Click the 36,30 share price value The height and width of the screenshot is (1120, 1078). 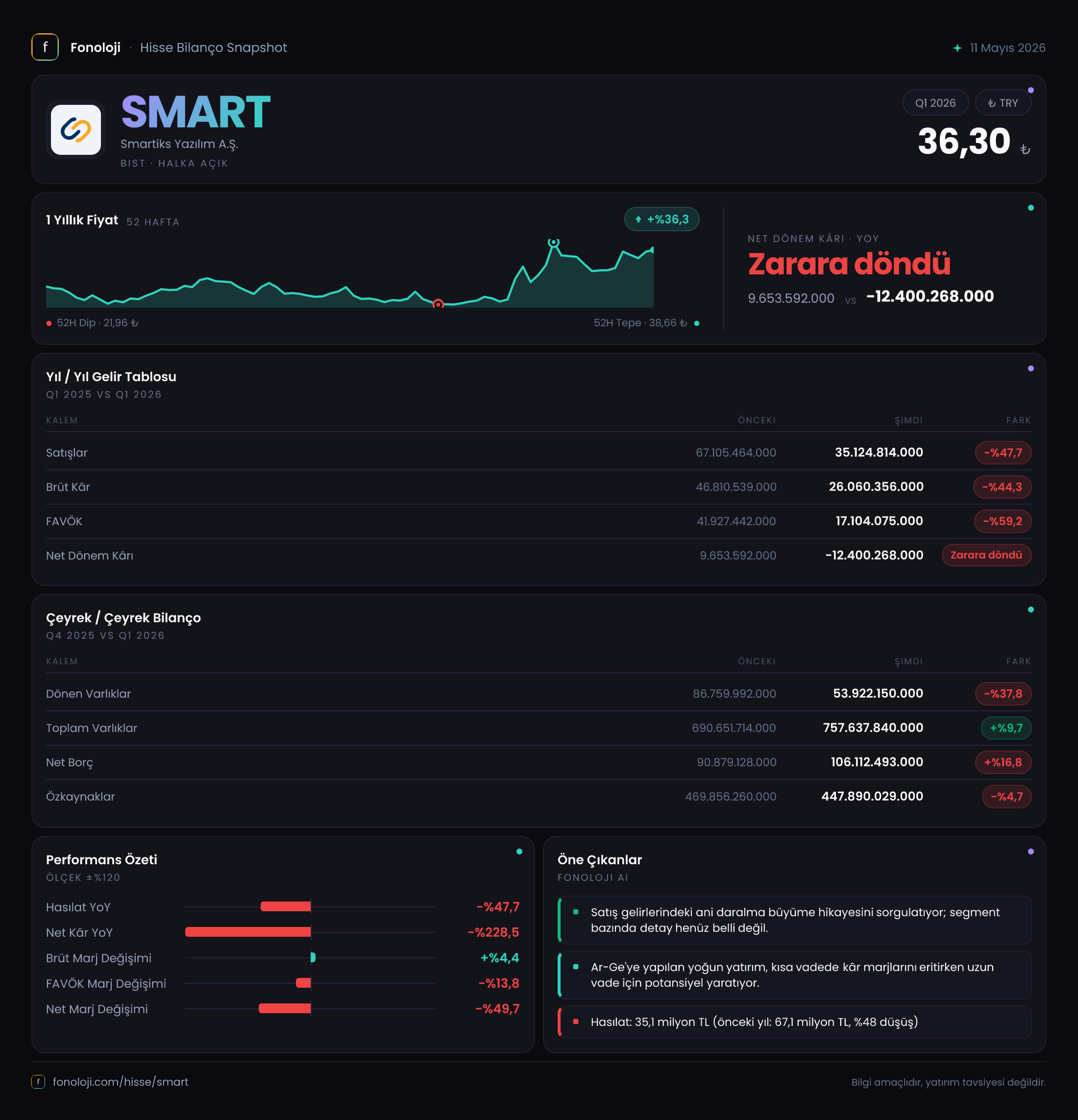(x=964, y=141)
